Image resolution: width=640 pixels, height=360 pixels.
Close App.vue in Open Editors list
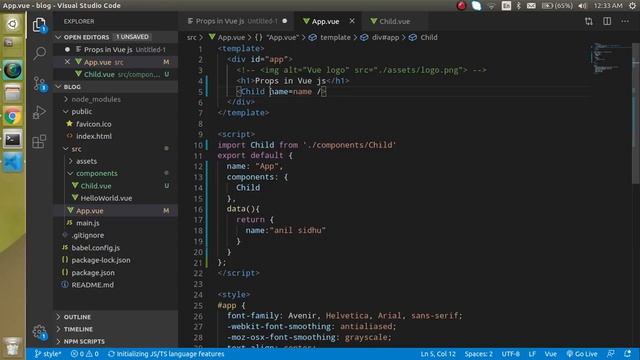click(67, 62)
